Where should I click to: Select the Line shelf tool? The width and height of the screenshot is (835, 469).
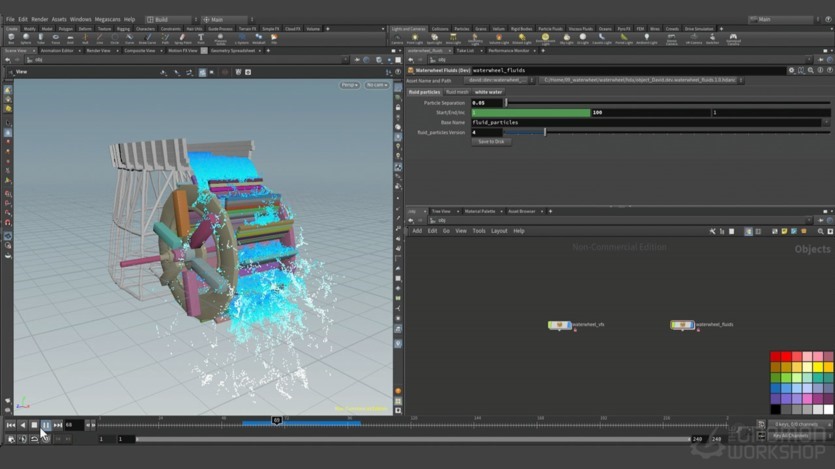coord(100,38)
